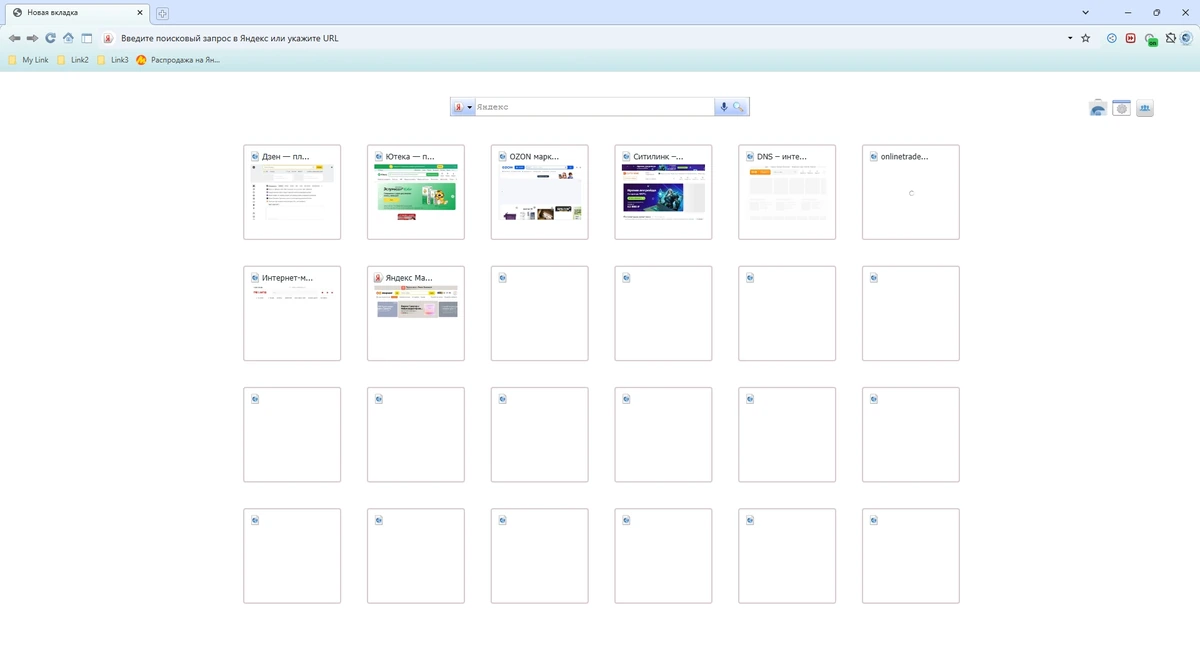This screenshot has height=650, width=1200.
Task: Go to the home page icon
Action: tap(68, 38)
